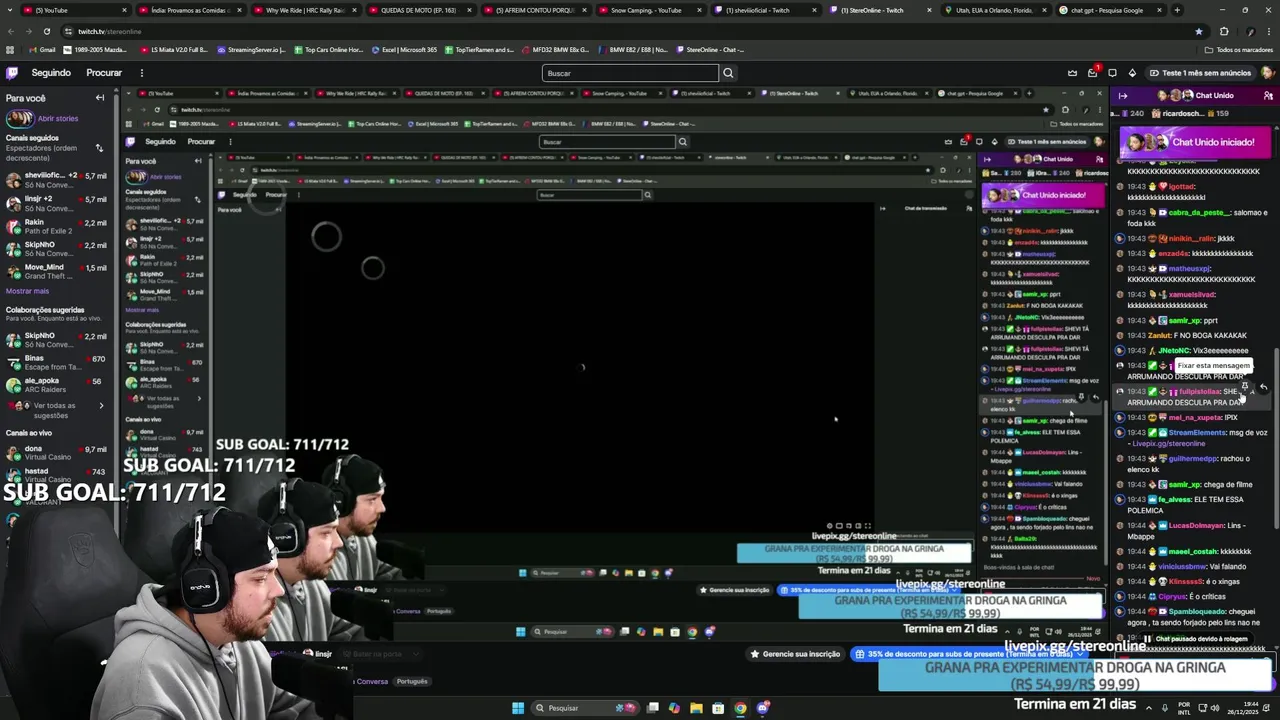Viewport: 1280px width, 720px height.
Task: Open a new browser tab
Action: (1177, 10)
